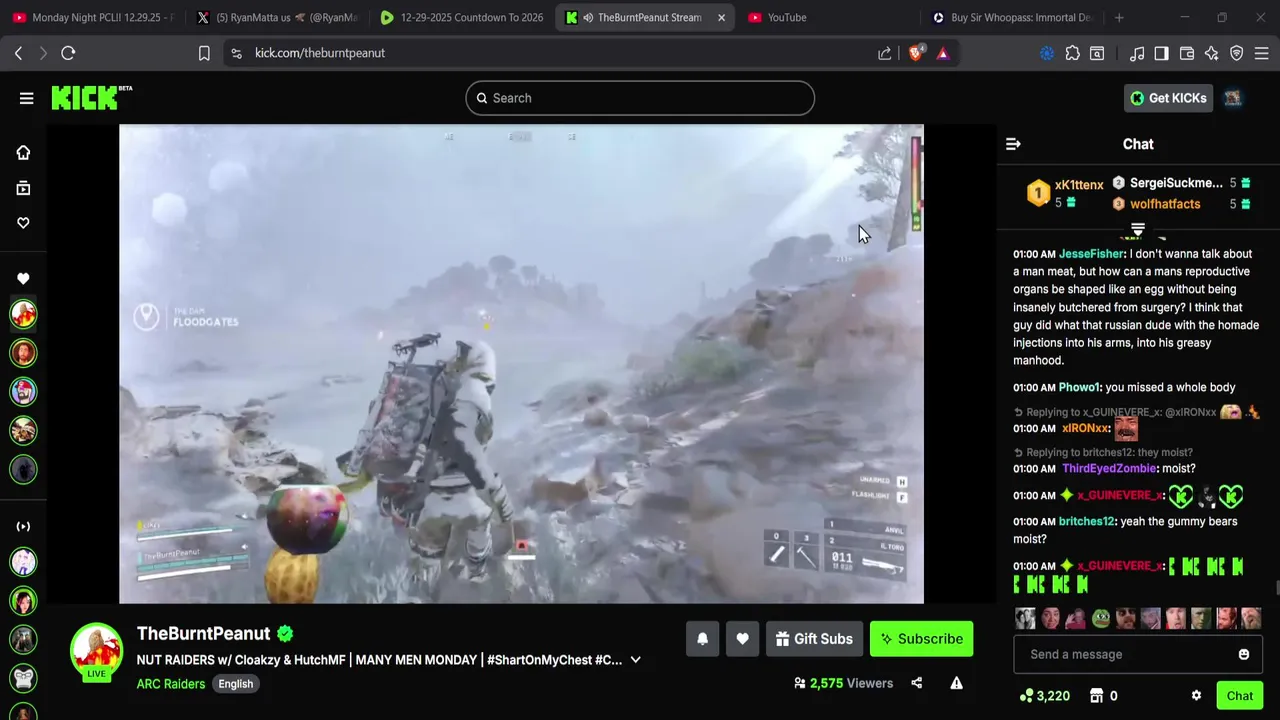Open the Brave Wallet icon
Screen dimensions: 1280x720
tap(1187, 53)
